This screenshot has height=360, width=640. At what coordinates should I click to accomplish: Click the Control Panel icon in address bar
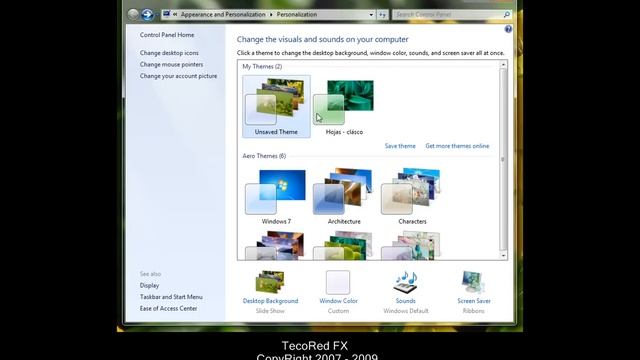point(166,14)
